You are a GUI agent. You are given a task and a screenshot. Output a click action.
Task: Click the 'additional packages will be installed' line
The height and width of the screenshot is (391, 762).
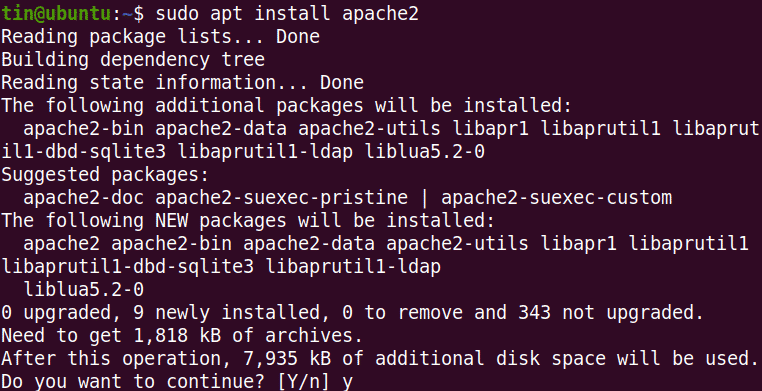coord(287,105)
